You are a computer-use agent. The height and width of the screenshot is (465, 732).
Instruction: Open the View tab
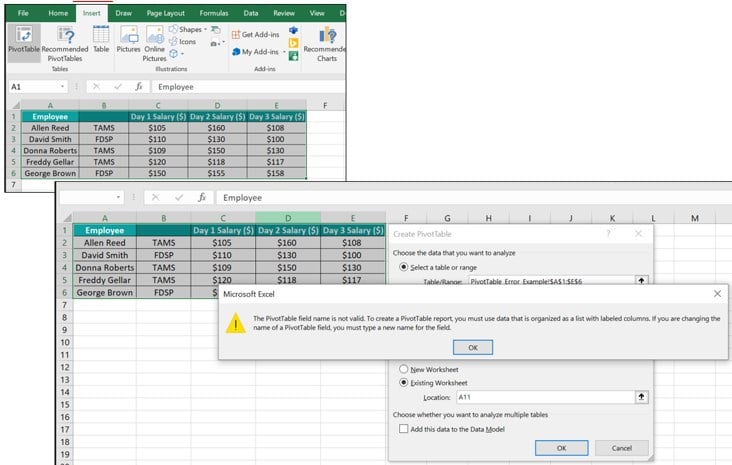[317, 13]
